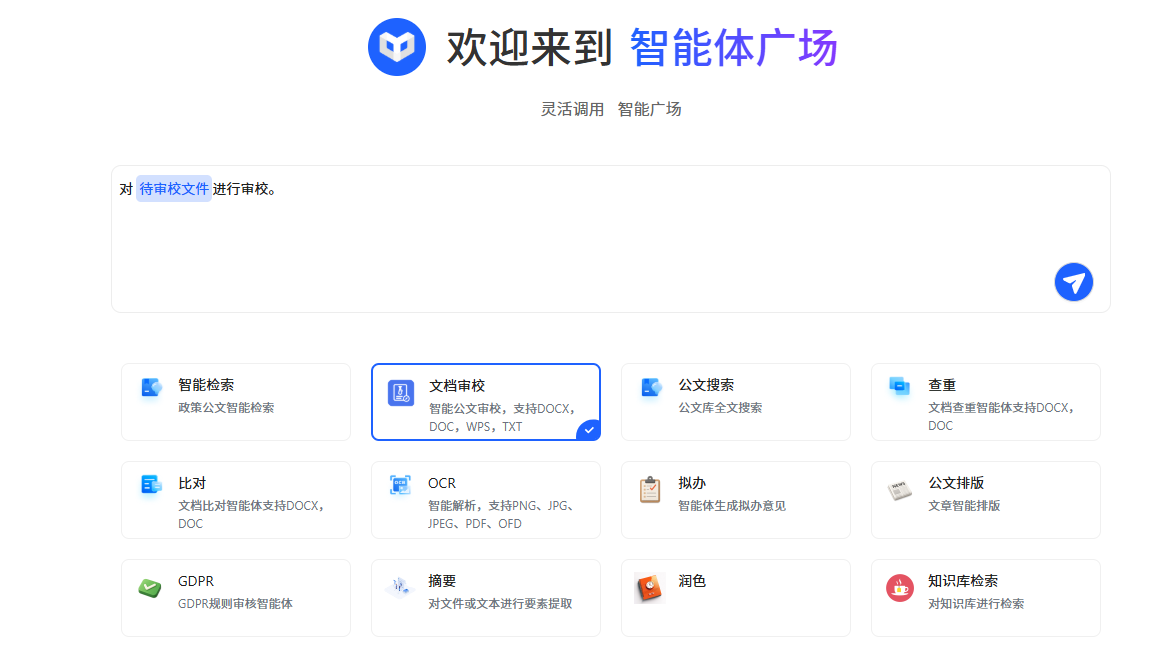Viewport: 1155px width, 670px height.
Task: Click the 公文搜索 card icon
Action: (651, 387)
